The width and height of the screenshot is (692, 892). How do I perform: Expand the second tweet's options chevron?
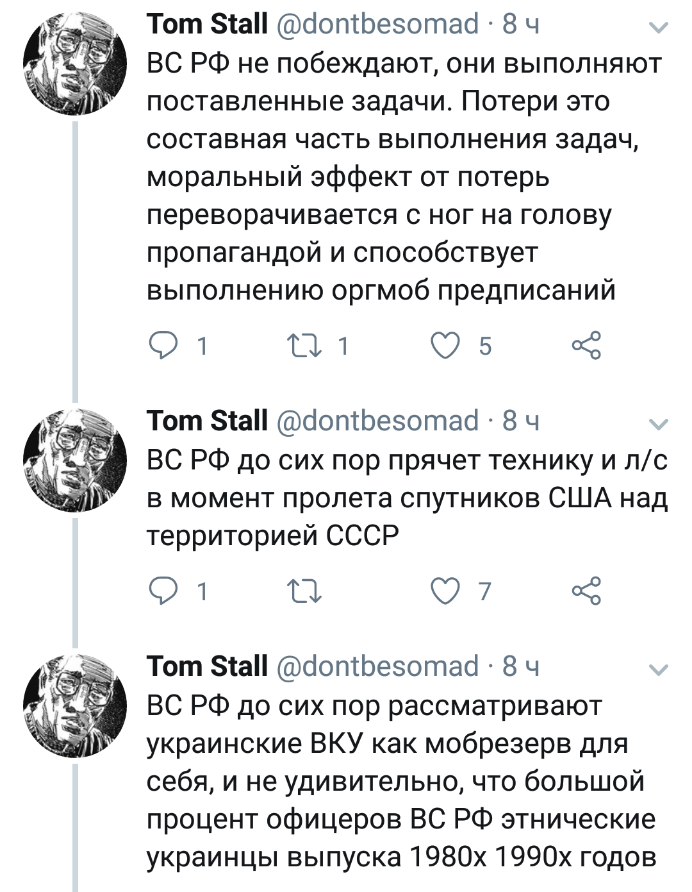tap(657, 422)
